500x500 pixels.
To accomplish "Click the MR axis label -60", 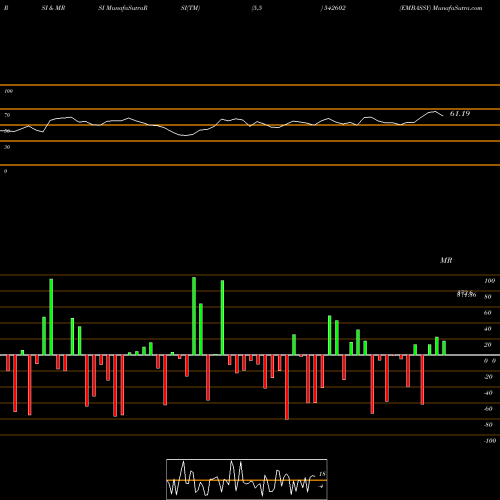I will click(488, 409).
